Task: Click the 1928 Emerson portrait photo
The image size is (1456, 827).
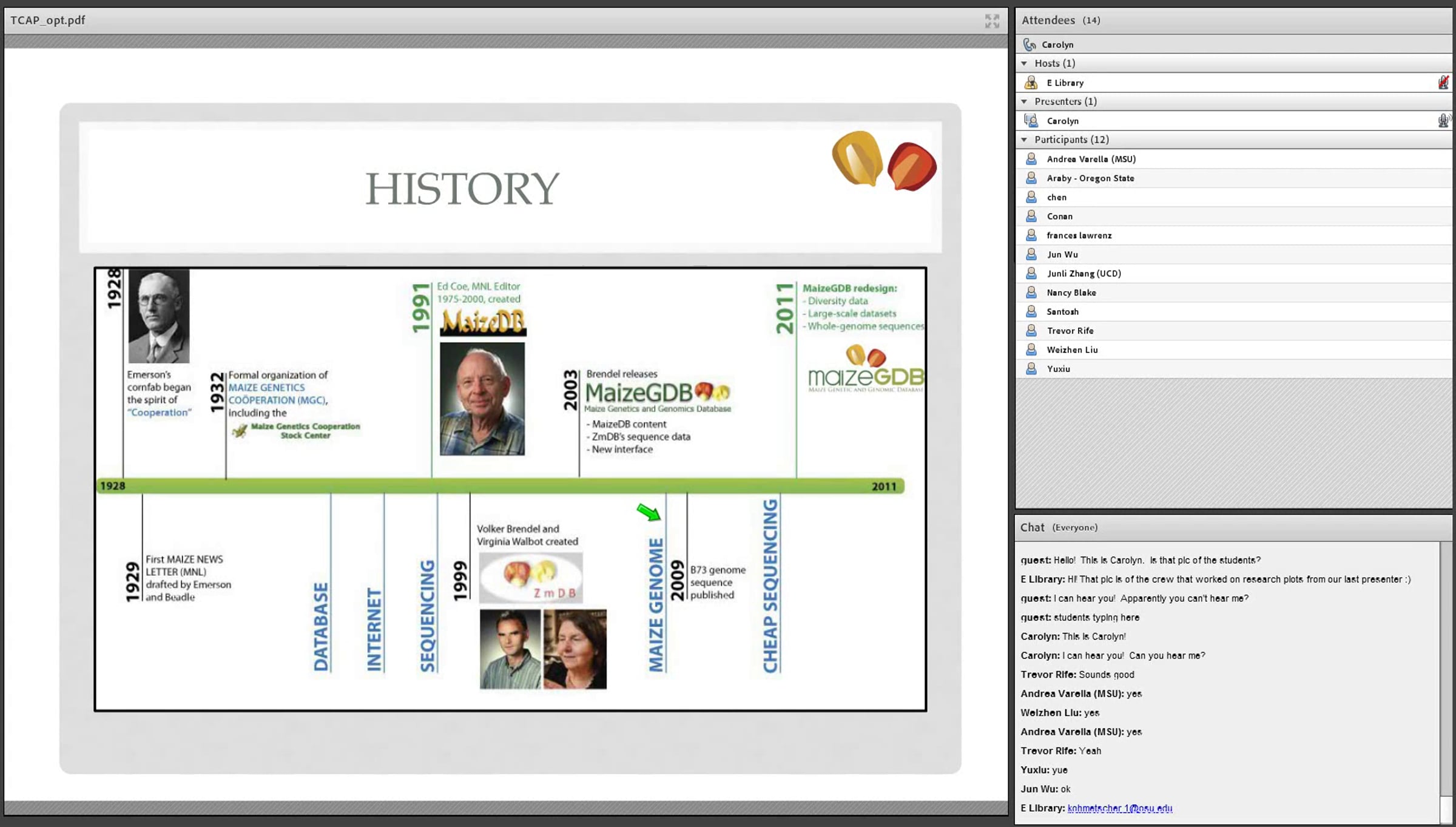Action: 159,316
